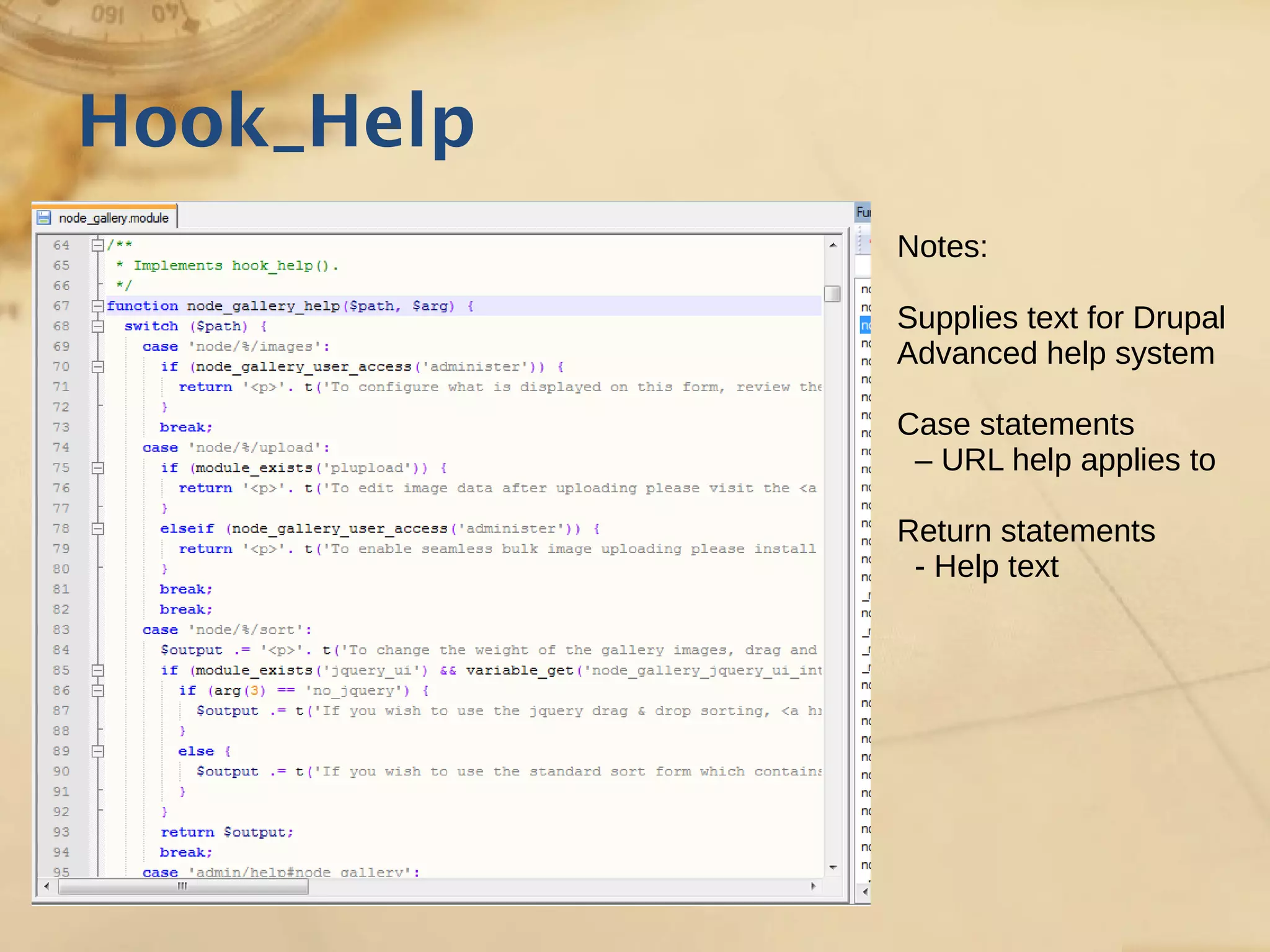This screenshot has width=1270, height=952.
Task: Click the save icon on node_gallery.module tab
Action: (x=44, y=218)
